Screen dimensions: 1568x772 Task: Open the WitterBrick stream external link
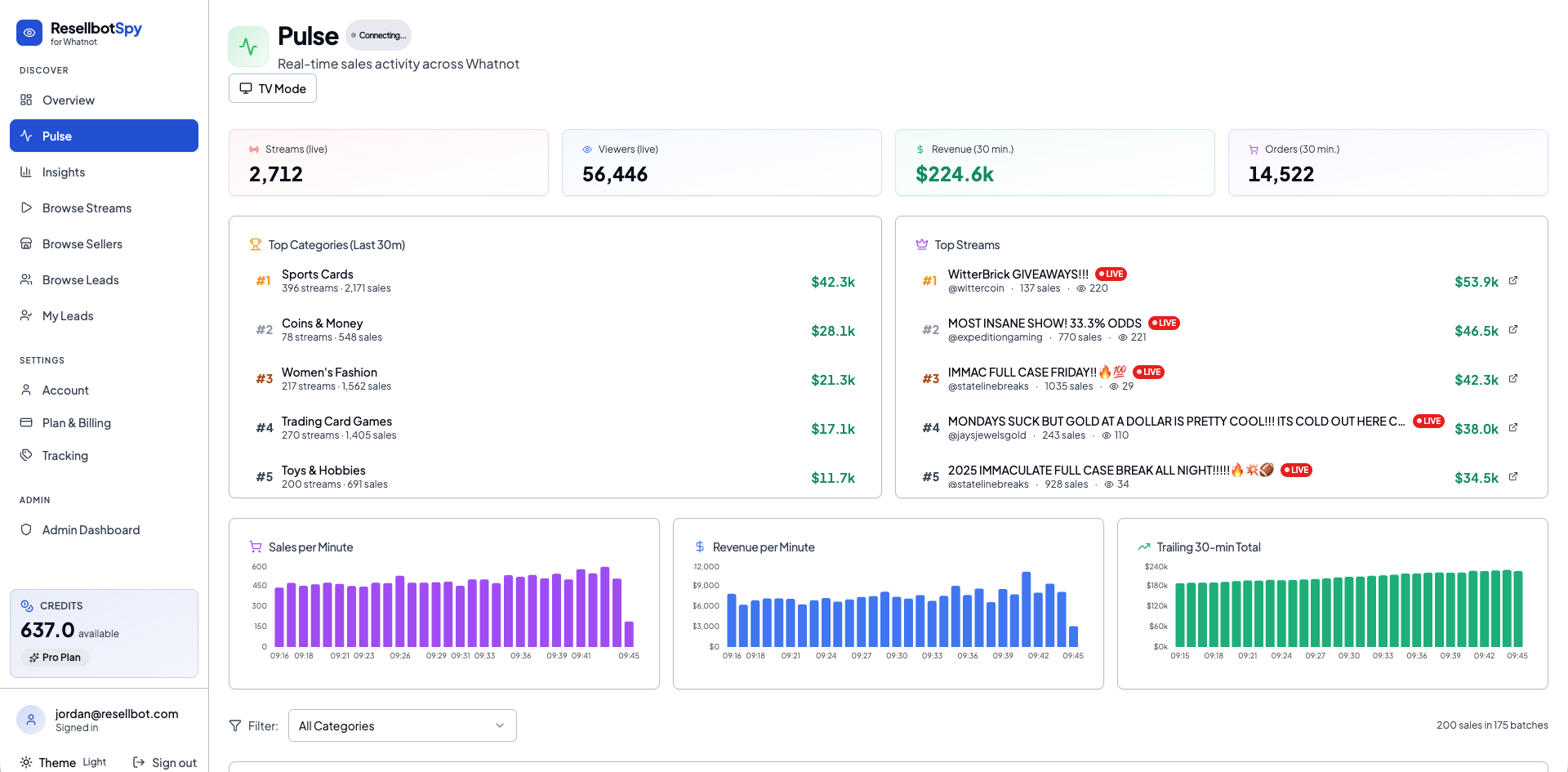[1513, 279]
